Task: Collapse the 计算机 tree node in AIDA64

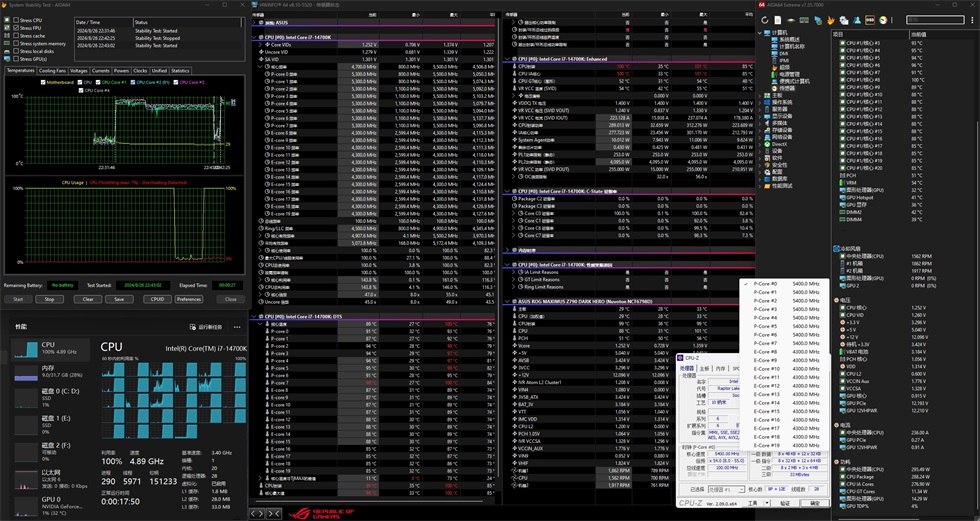Action: pyautogui.click(x=759, y=32)
